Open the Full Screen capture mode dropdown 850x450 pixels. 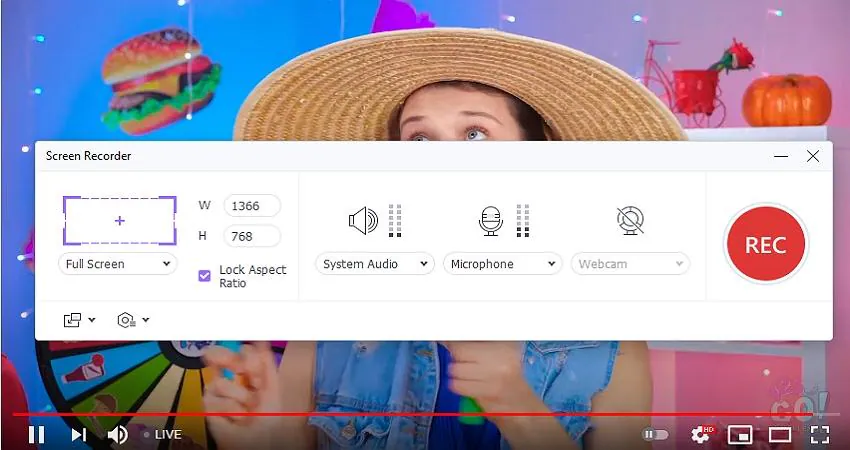point(118,264)
